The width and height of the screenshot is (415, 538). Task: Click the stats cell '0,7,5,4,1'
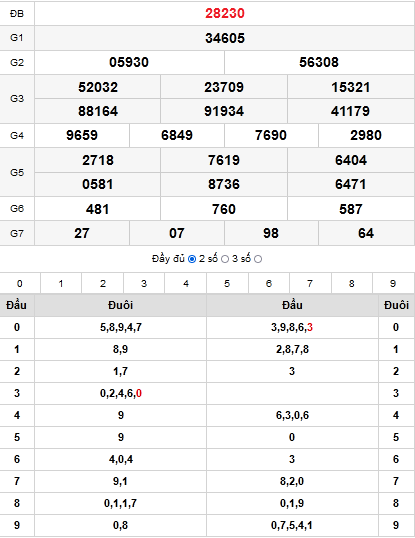pos(292,525)
